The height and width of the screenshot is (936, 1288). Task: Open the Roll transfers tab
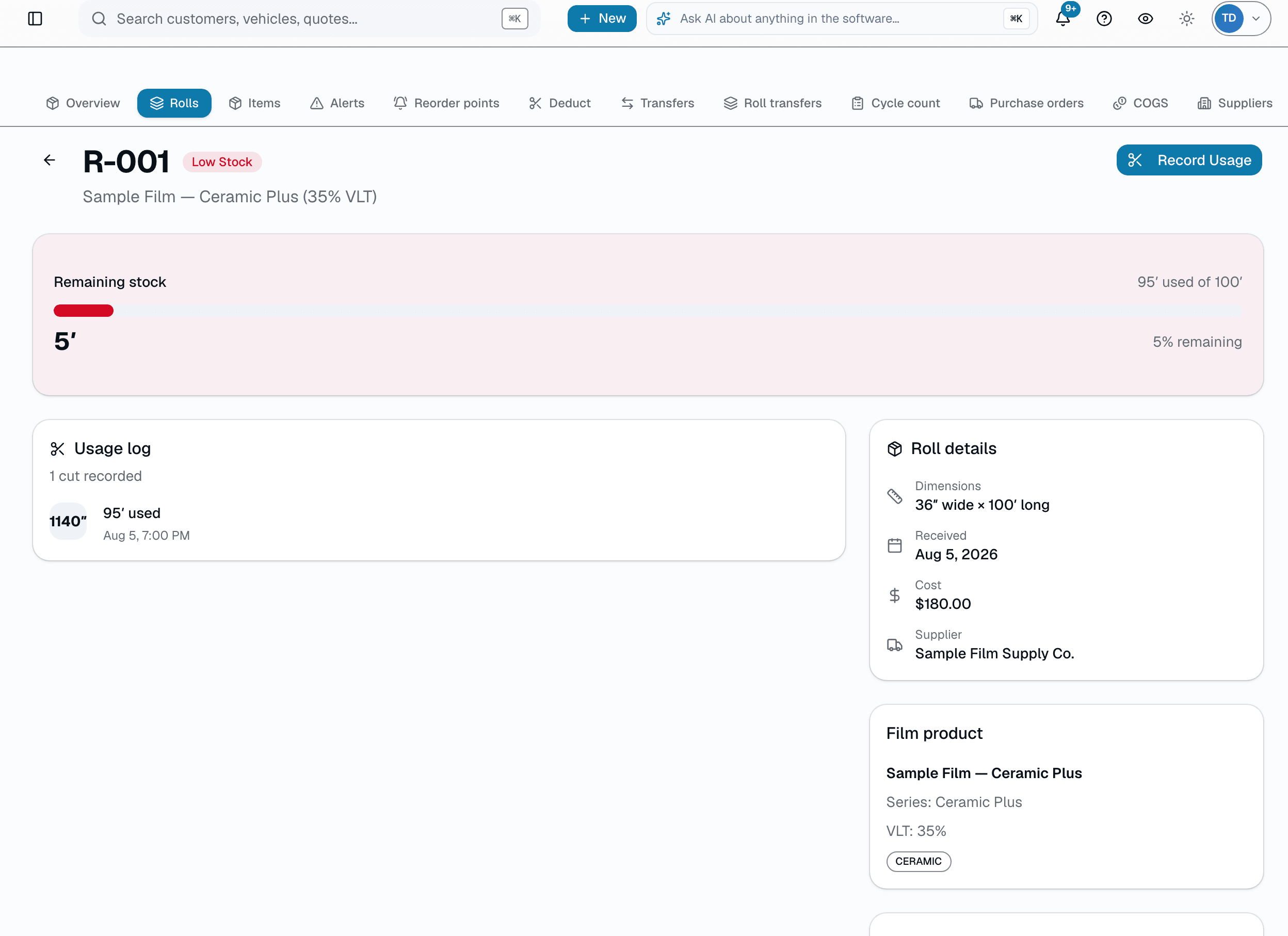click(x=773, y=103)
